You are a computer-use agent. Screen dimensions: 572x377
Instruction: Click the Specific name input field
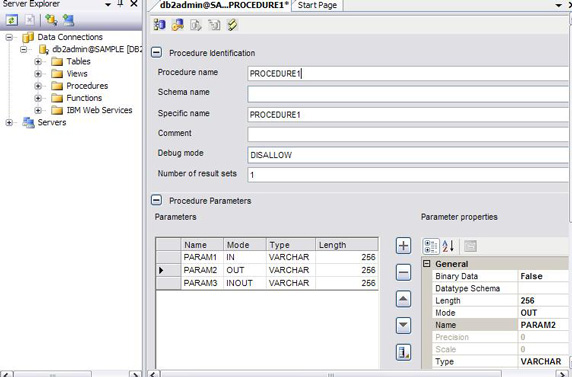pyautogui.click(x=408, y=115)
